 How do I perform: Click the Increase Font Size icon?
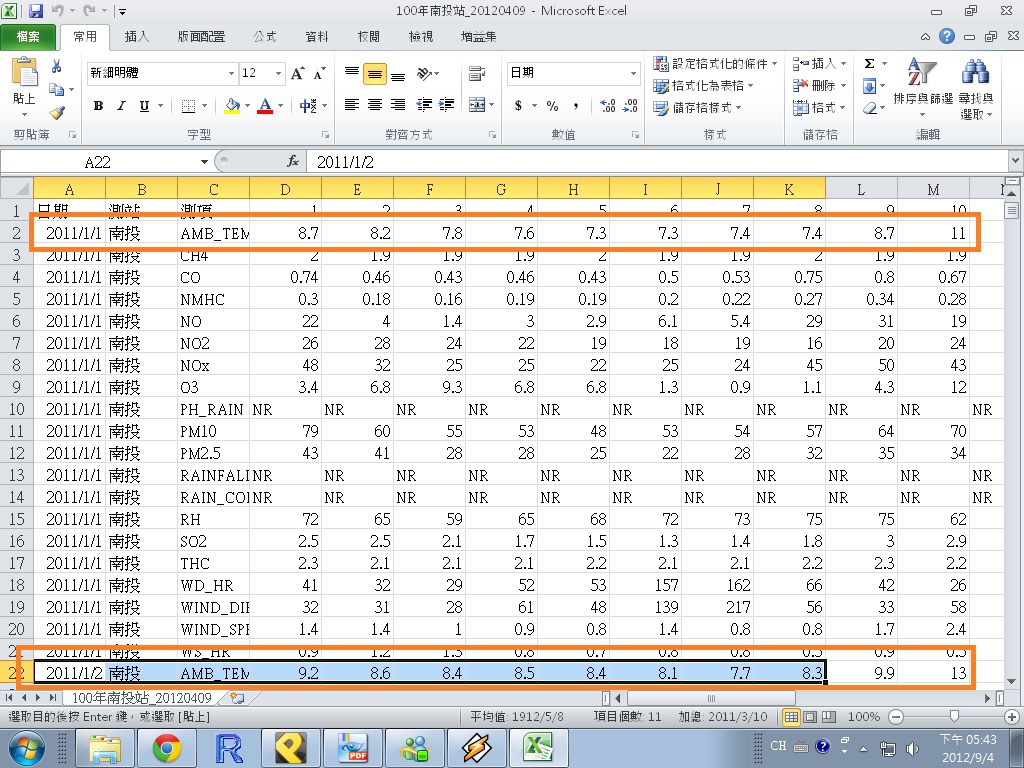tap(298, 73)
